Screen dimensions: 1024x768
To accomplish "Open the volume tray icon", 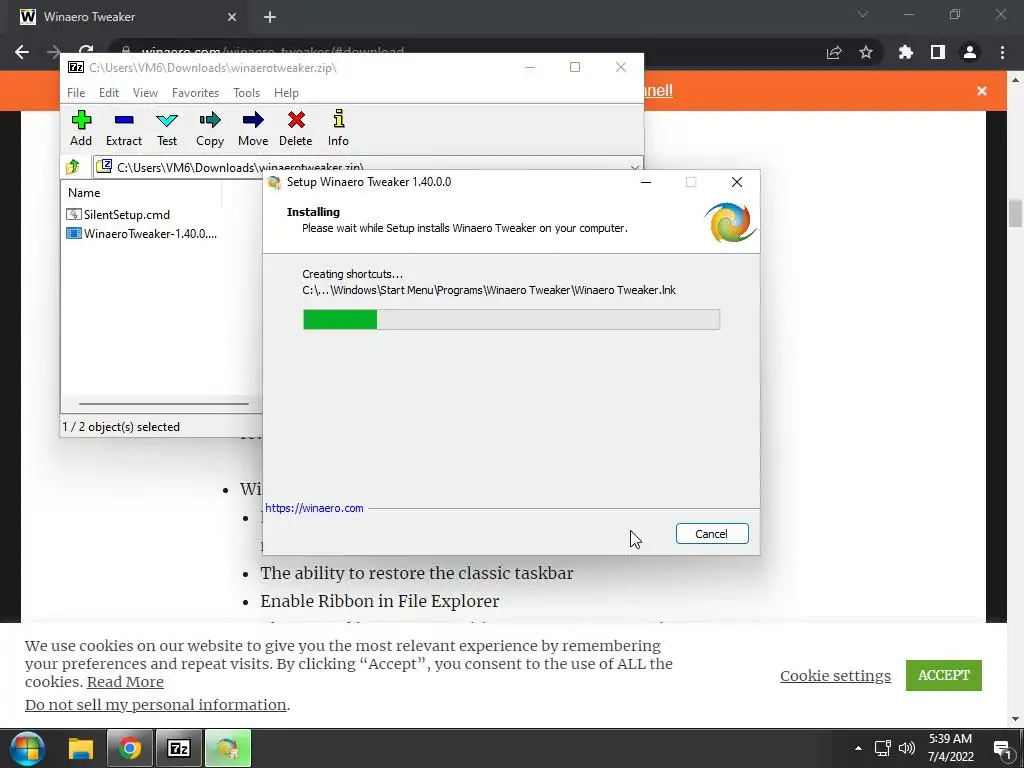I will [x=907, y=748].
